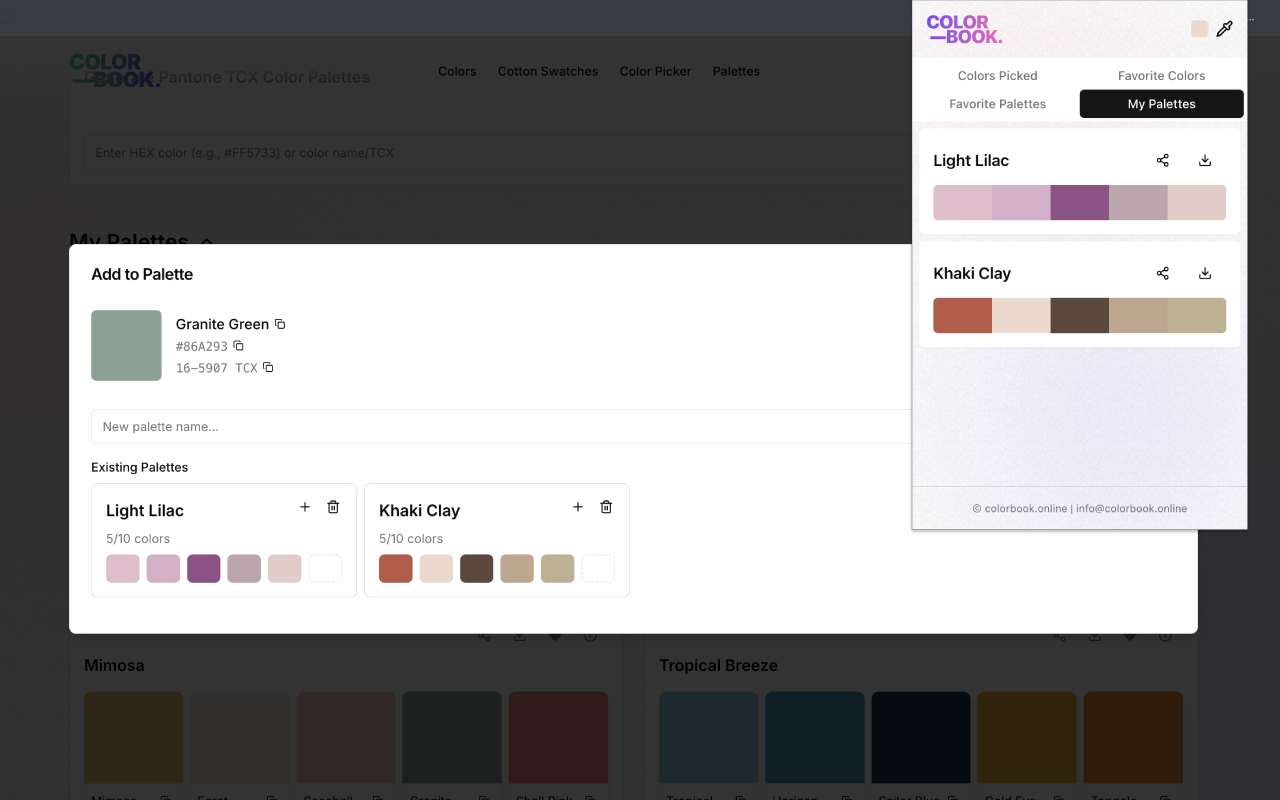Screen dimensions: 1280x800
Task: Switch to the Colors Picked tab
Action: [x=997, y=75]
